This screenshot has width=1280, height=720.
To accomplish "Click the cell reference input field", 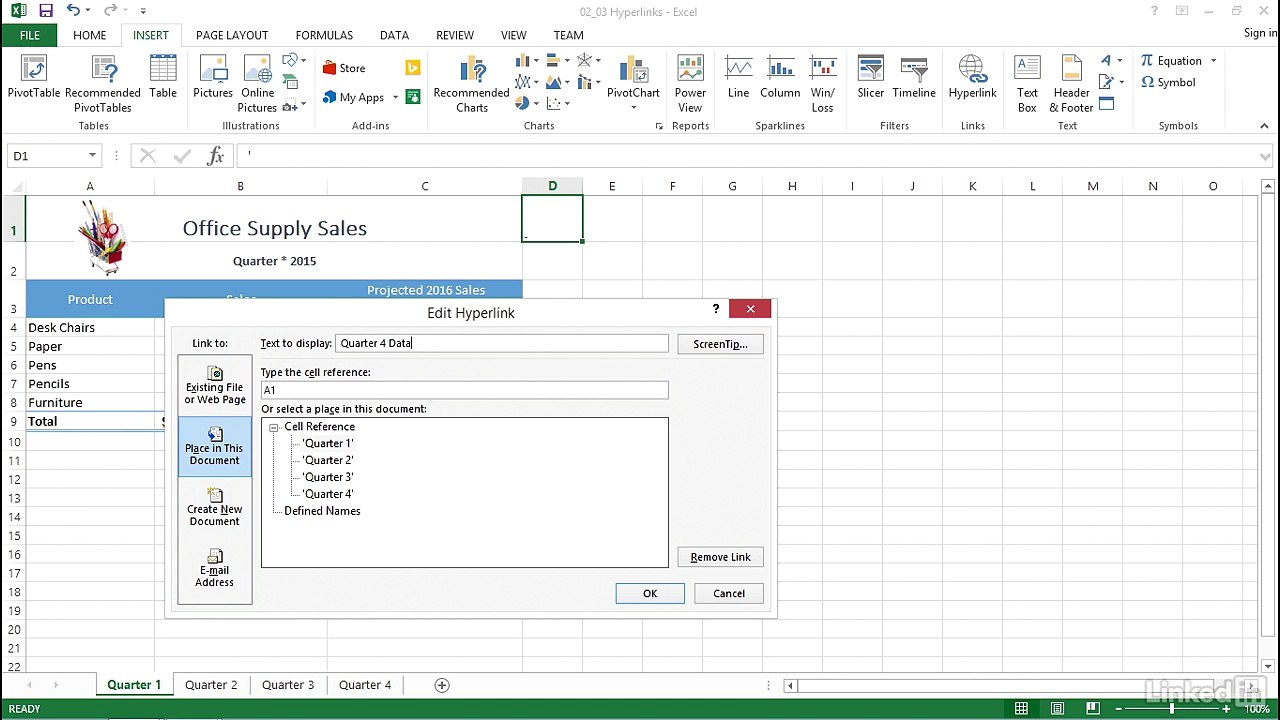I will [464, 390].
